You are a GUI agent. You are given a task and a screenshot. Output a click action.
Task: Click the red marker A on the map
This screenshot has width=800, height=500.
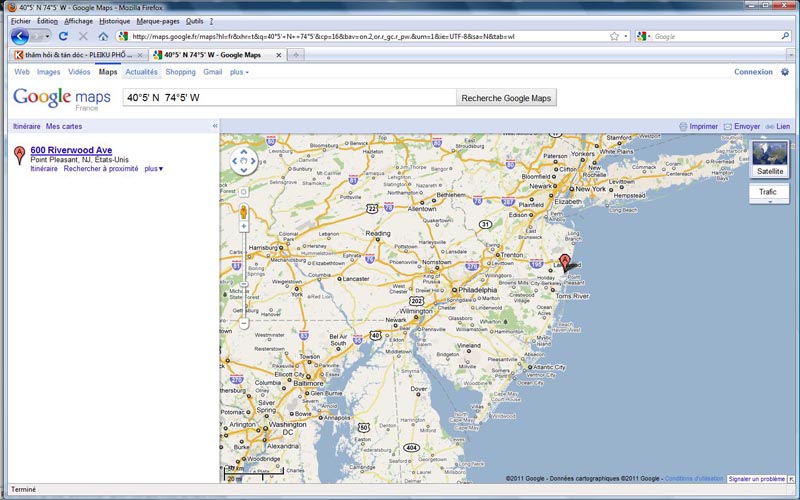tap(564, 262)
